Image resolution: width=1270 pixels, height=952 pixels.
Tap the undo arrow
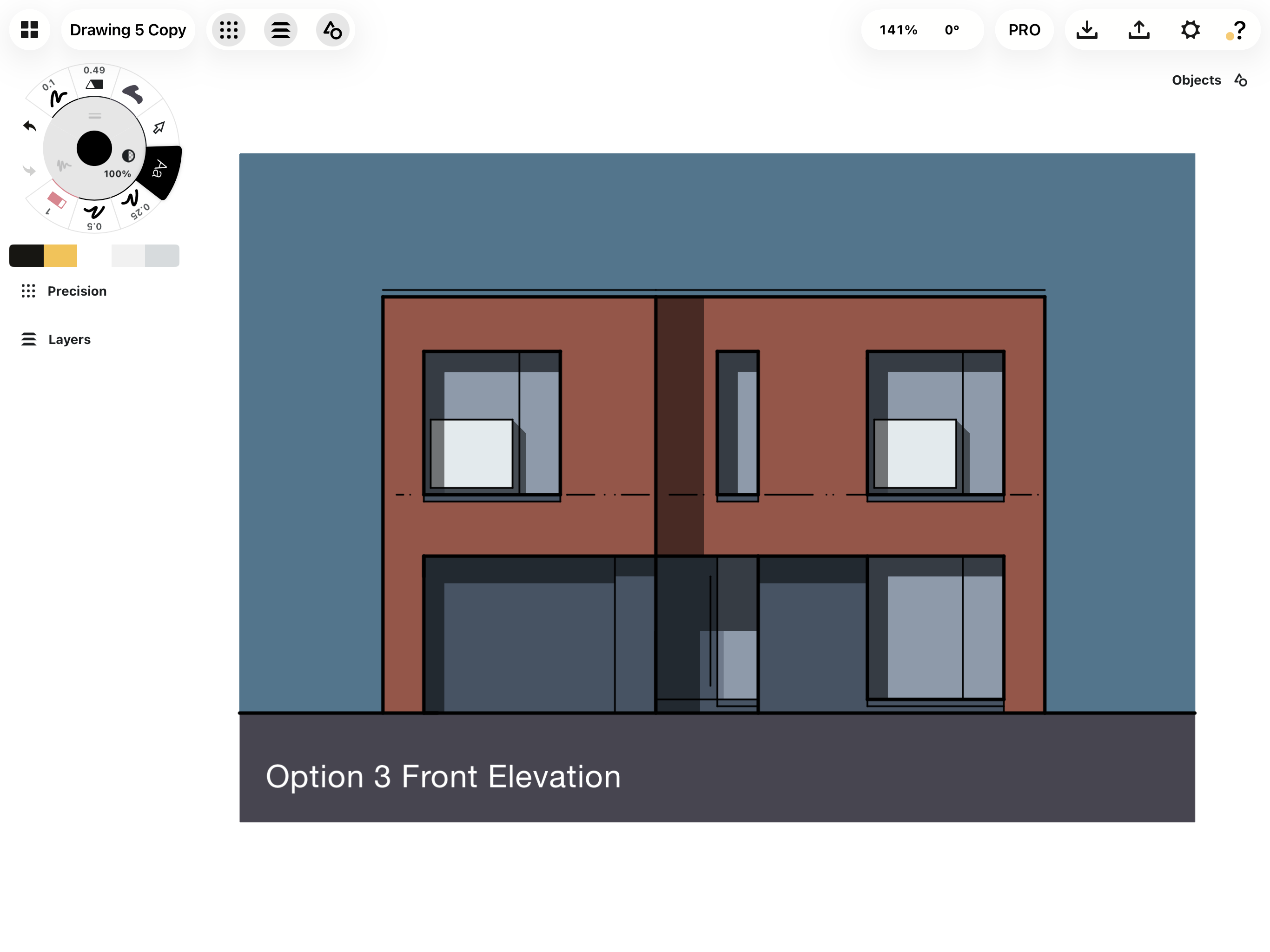[x=29, y=126]
